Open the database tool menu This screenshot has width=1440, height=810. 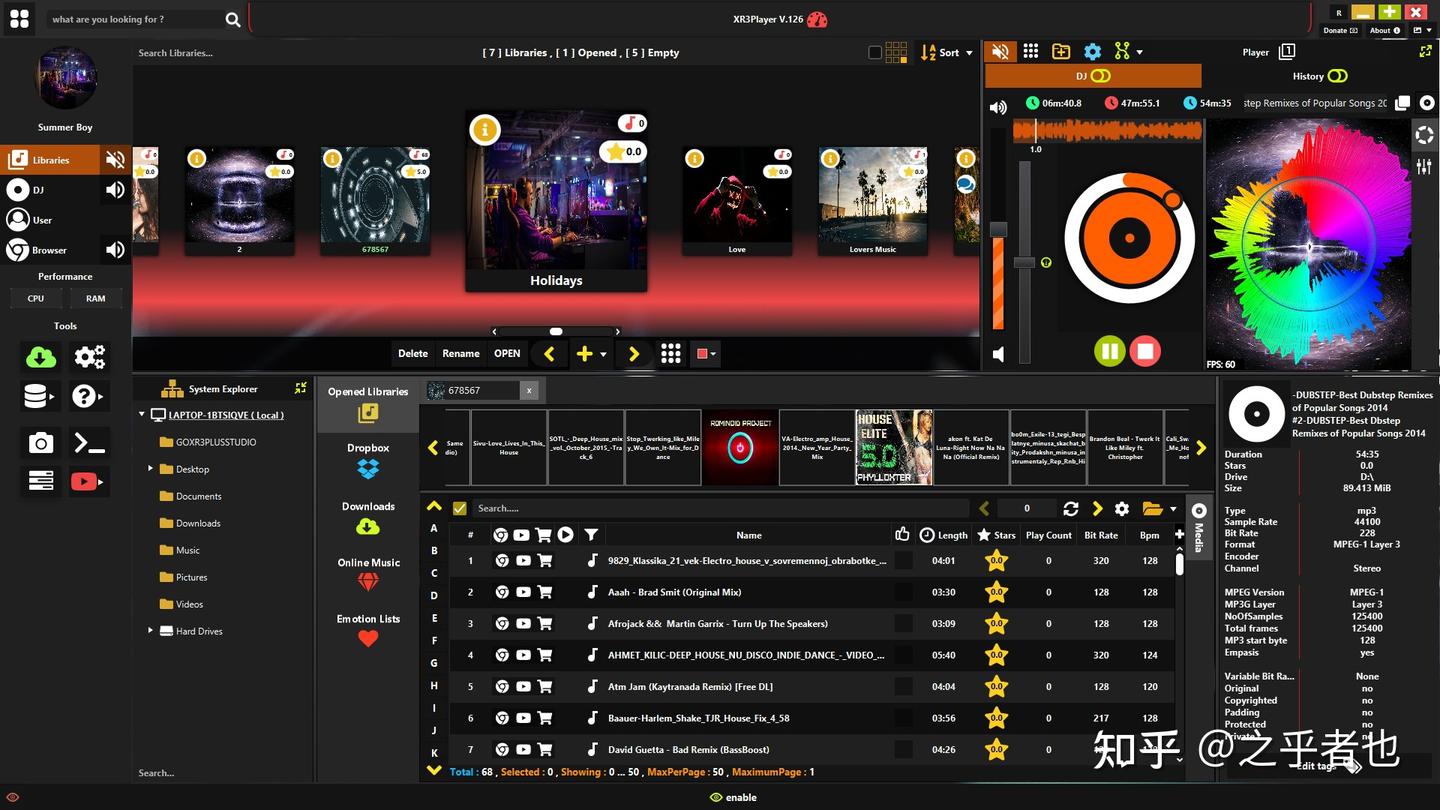40,397
